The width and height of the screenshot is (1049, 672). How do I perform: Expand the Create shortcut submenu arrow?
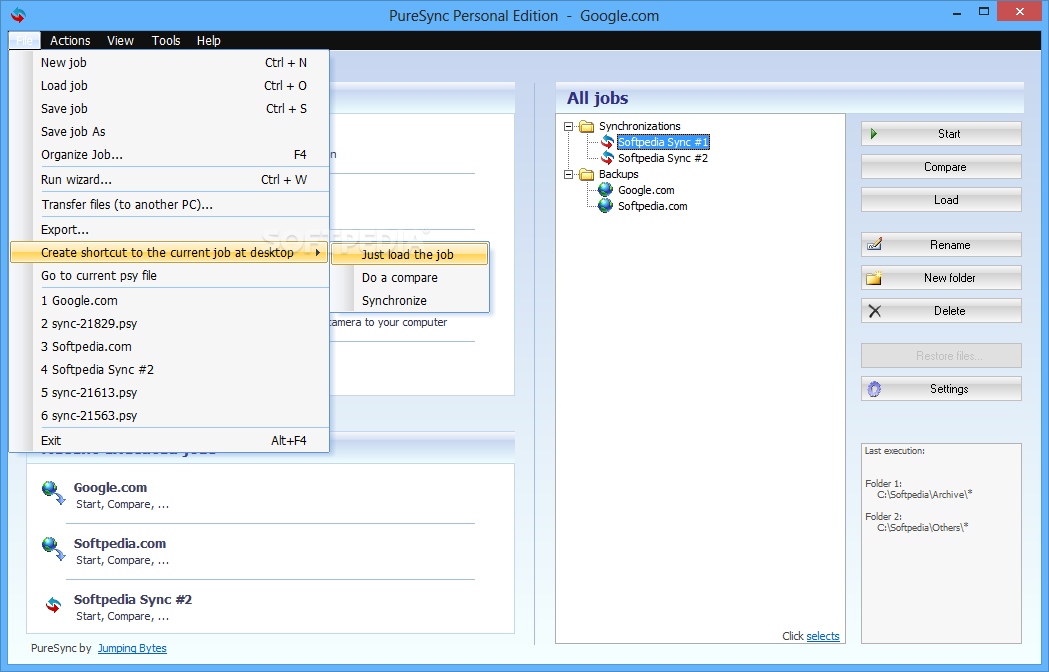(x=318, y=252)
